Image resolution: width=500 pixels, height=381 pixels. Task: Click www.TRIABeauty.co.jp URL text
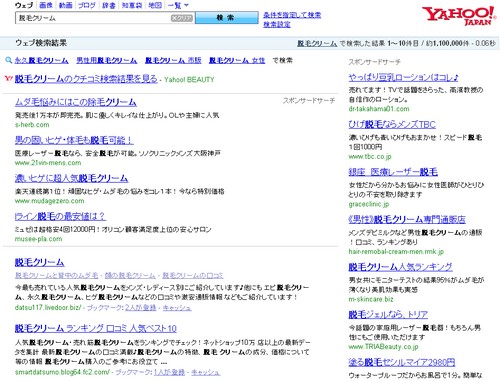[383, 347]
